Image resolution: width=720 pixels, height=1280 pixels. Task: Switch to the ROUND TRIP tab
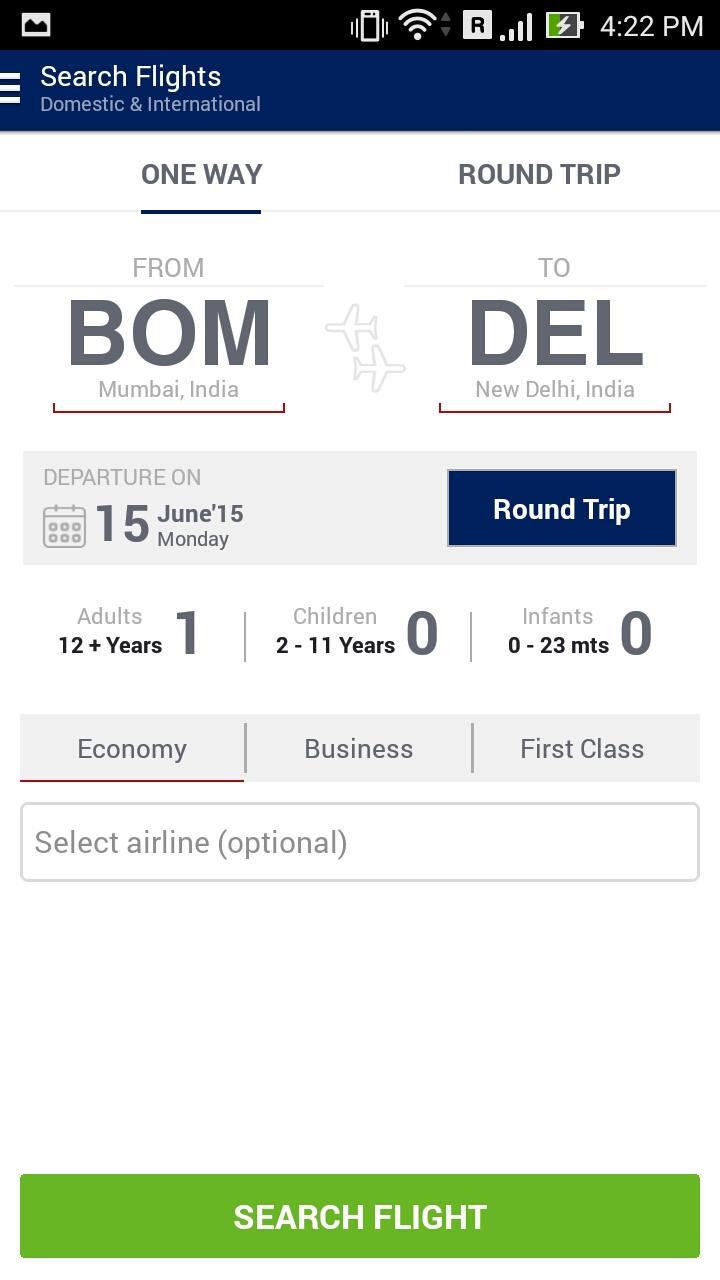(x=539, y=174)
